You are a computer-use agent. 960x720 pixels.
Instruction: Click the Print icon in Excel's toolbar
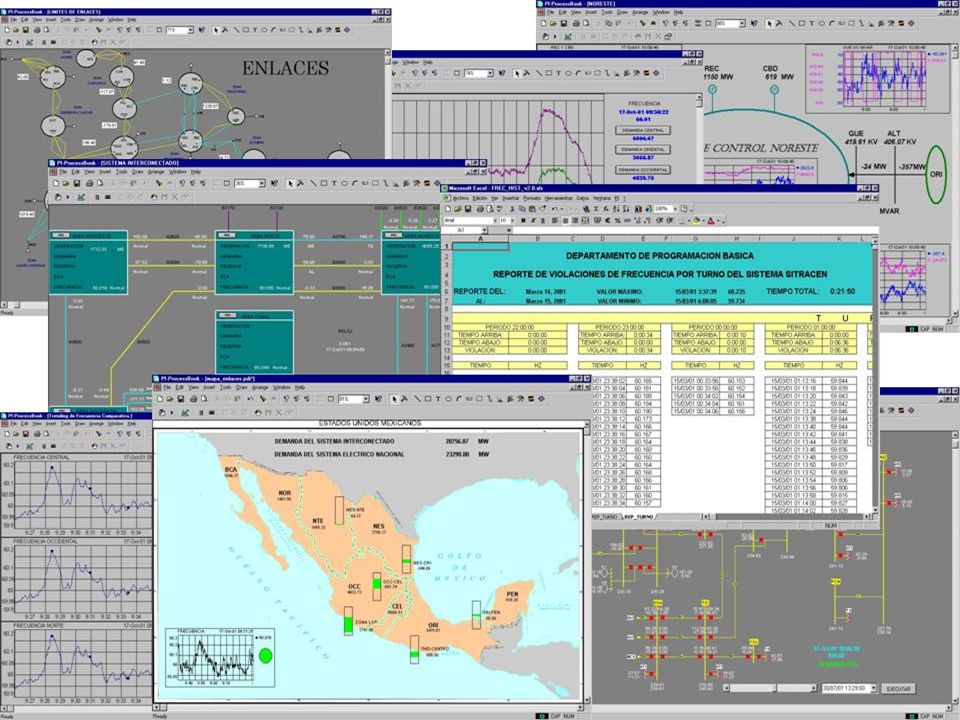pos(480,209)
